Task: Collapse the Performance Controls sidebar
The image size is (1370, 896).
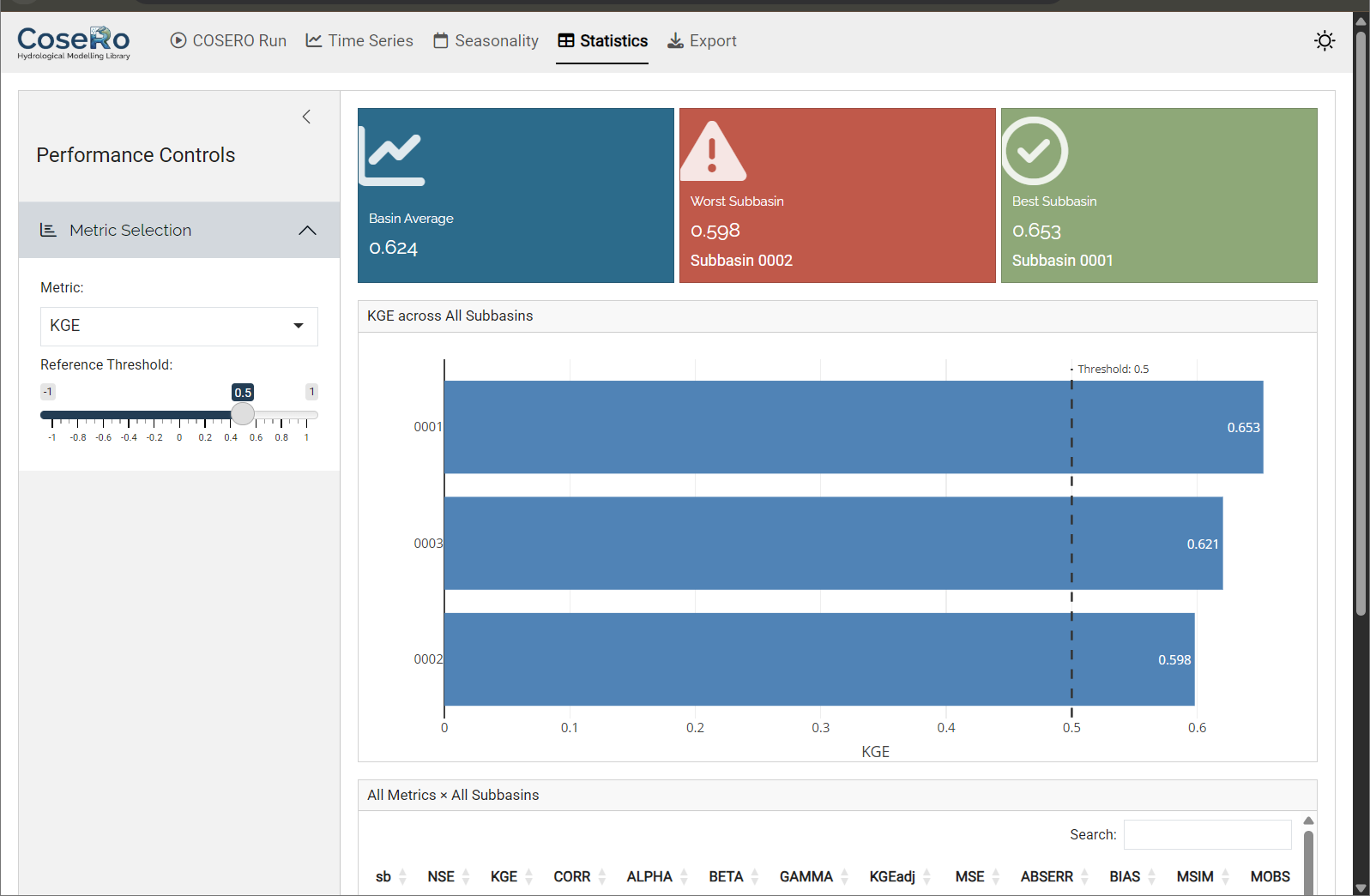Action: coord(306,117)
